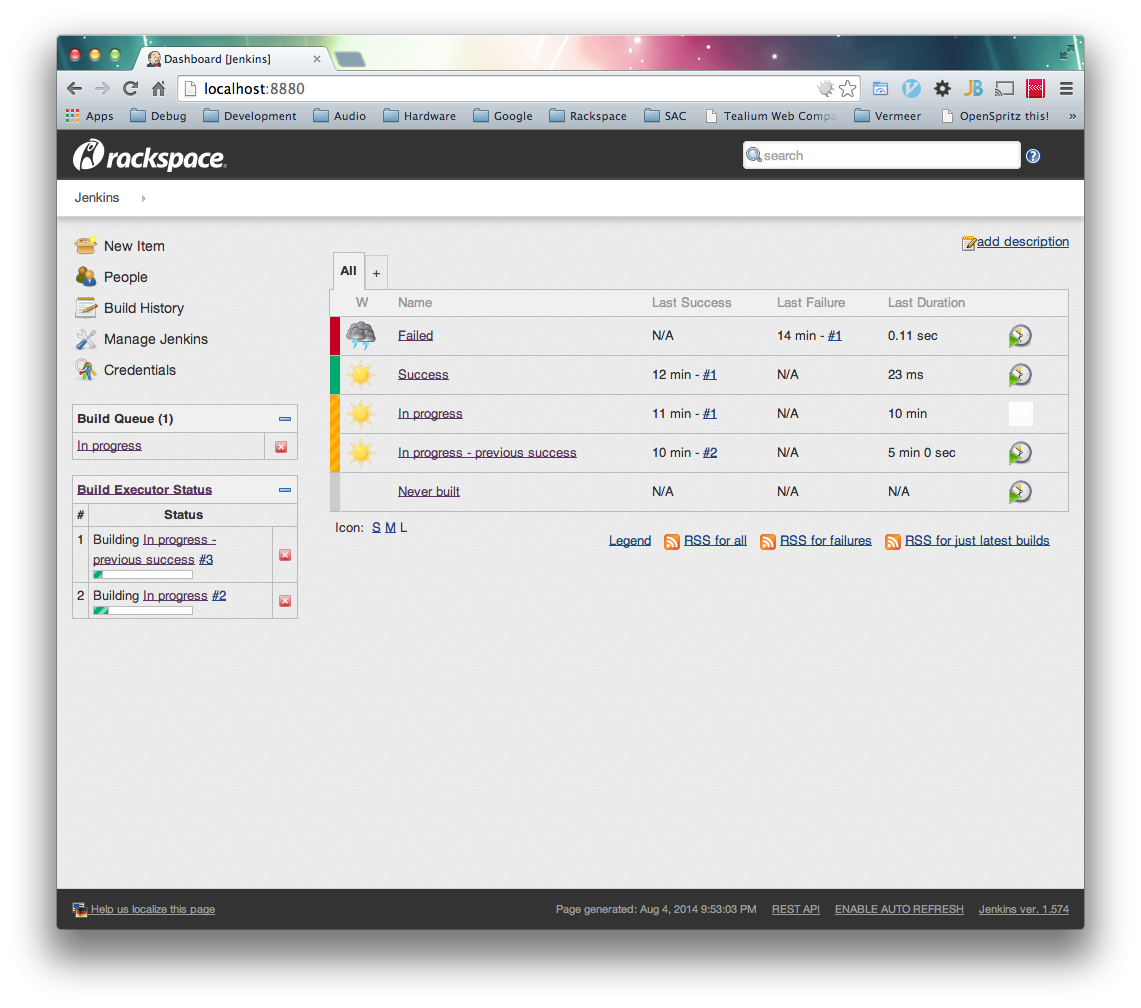The width and height of the screenshot is (1141, 1008).
Task: Click progress bar of executor 1 build
Action: tap(143, 575)
